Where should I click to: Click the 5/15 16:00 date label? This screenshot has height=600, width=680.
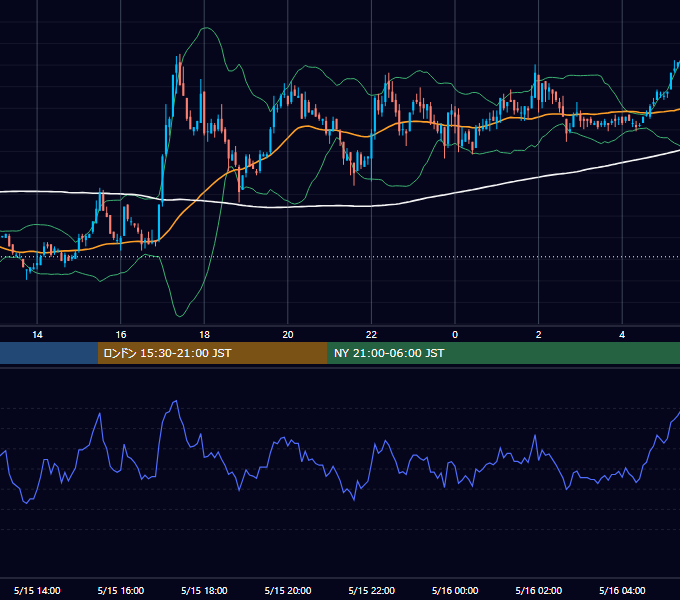pyautogui.click(x=121, y=590)
